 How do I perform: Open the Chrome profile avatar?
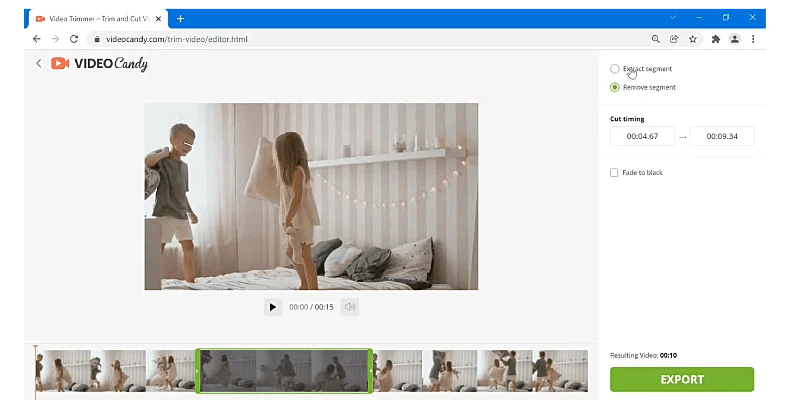pos(734,39)
